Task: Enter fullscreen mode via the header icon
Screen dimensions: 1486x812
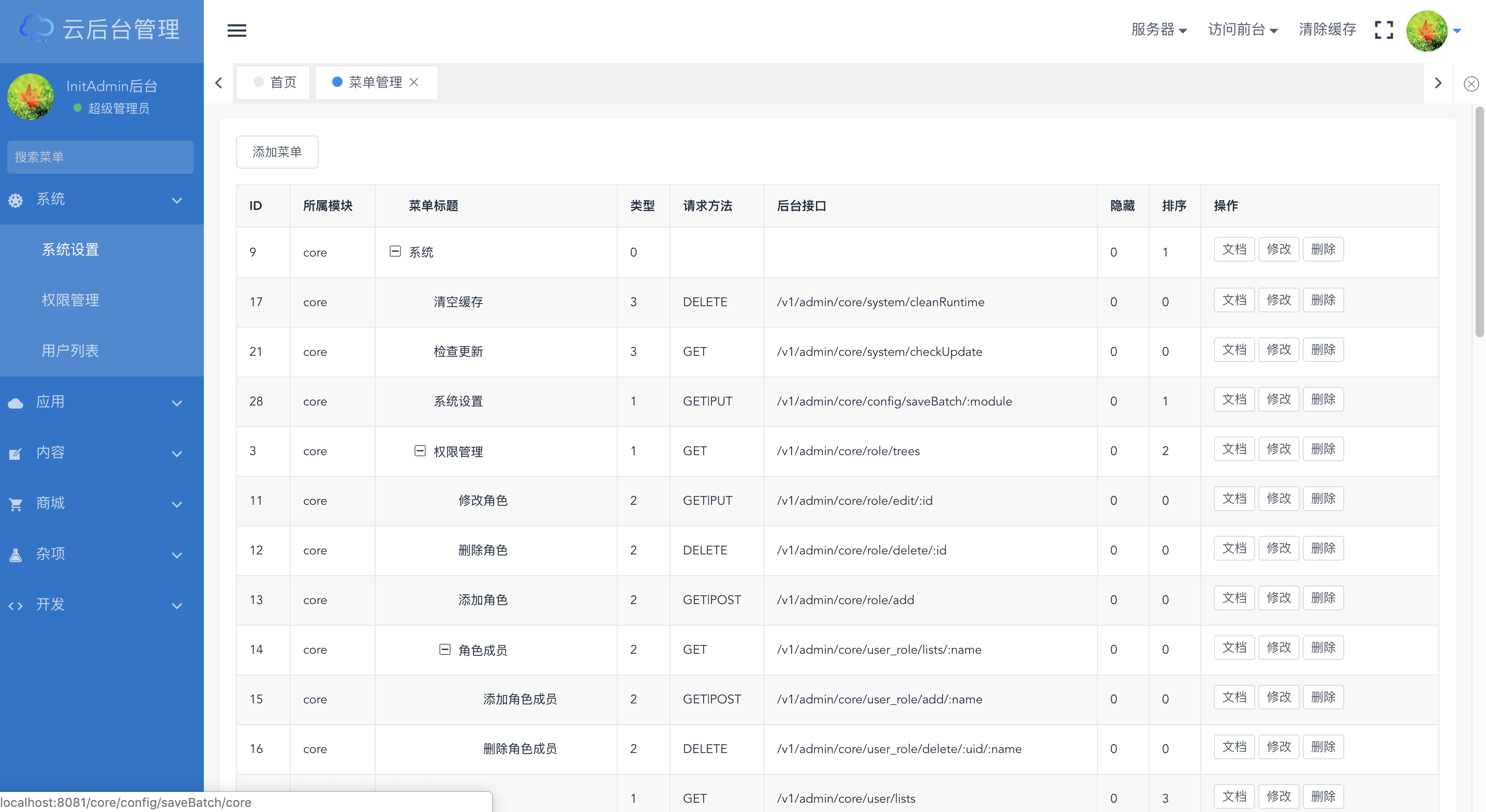Action: point(1384,30)
